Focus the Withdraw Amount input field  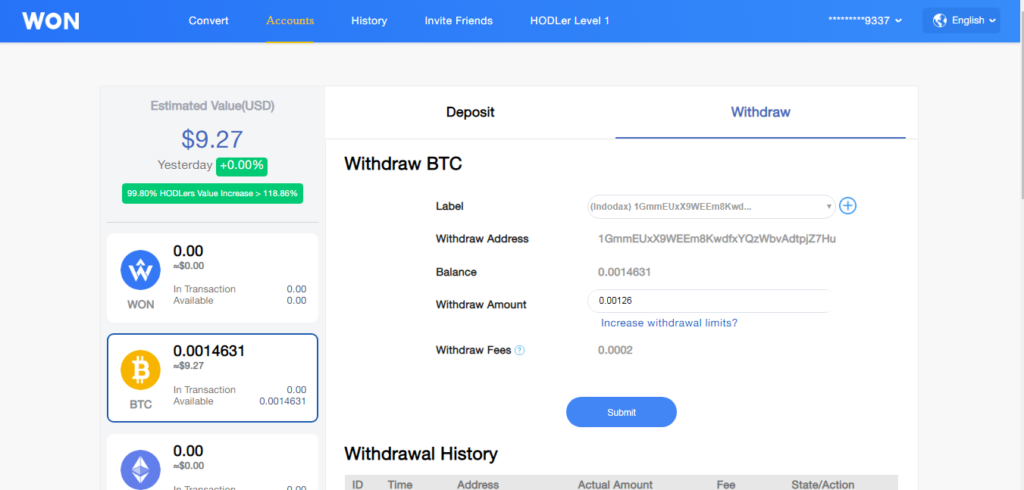(711, 301)
